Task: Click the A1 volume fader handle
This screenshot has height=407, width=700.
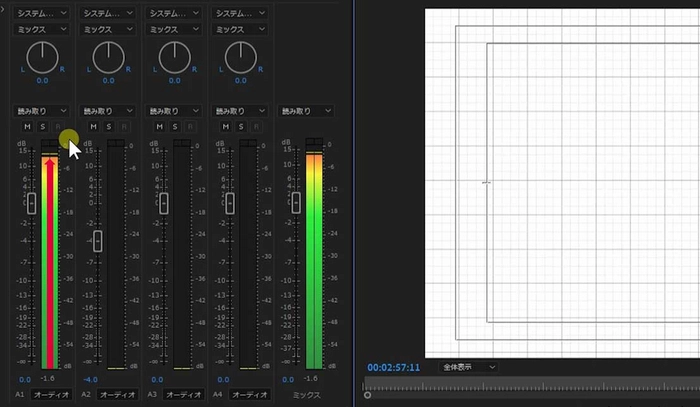Action: (x=32, y=204)
